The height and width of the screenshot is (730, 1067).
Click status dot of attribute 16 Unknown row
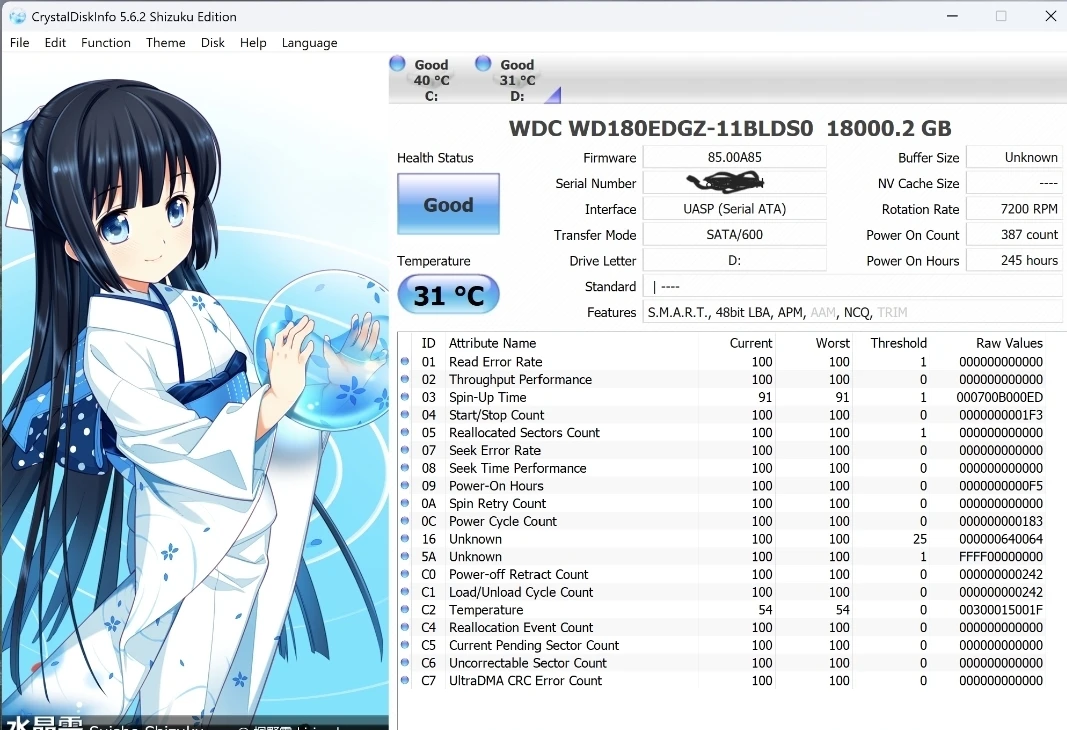tap(406, 538)
